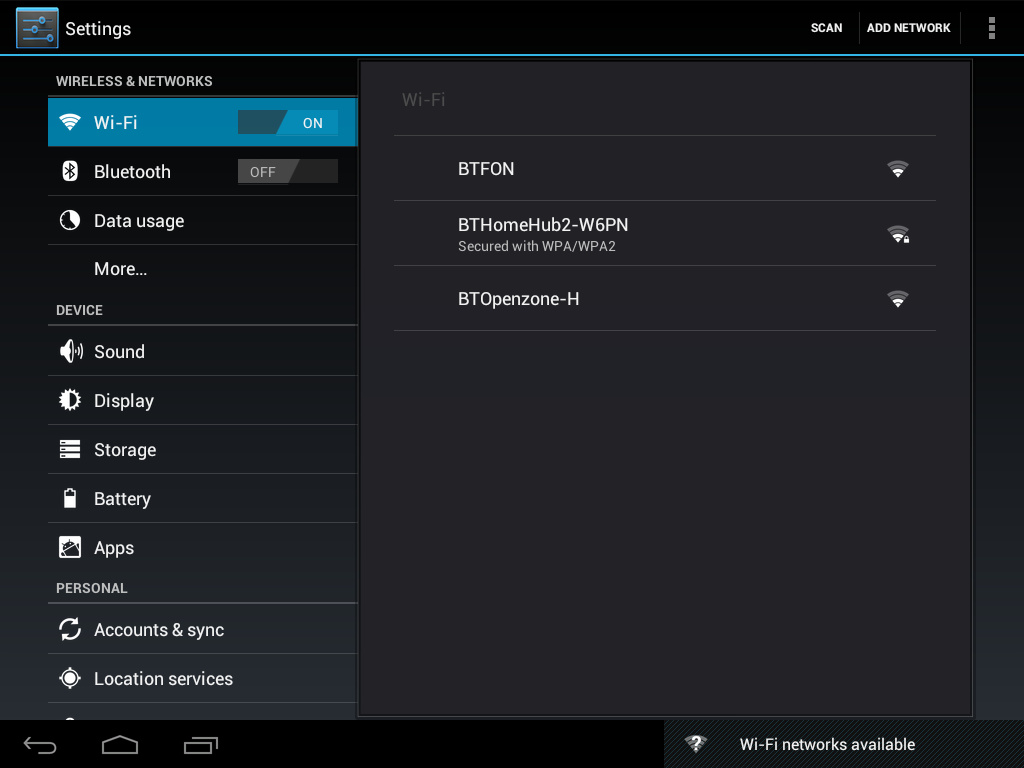1024x768 pixels.
Task: Turn off the Wi-Fi switch
Action: (287, 123)
